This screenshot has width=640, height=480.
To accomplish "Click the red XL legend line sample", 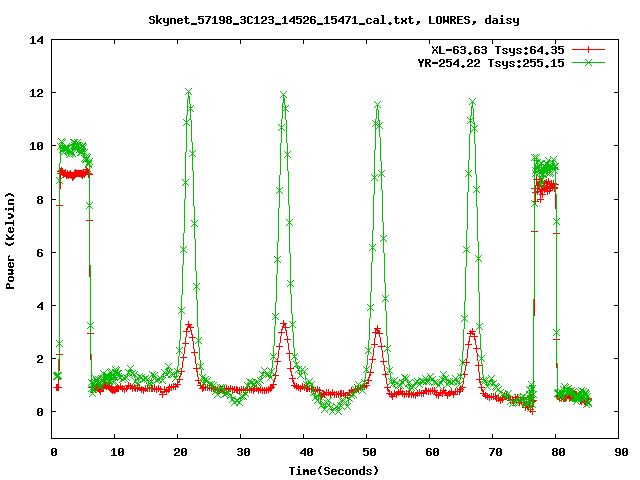I will (588, 50).
